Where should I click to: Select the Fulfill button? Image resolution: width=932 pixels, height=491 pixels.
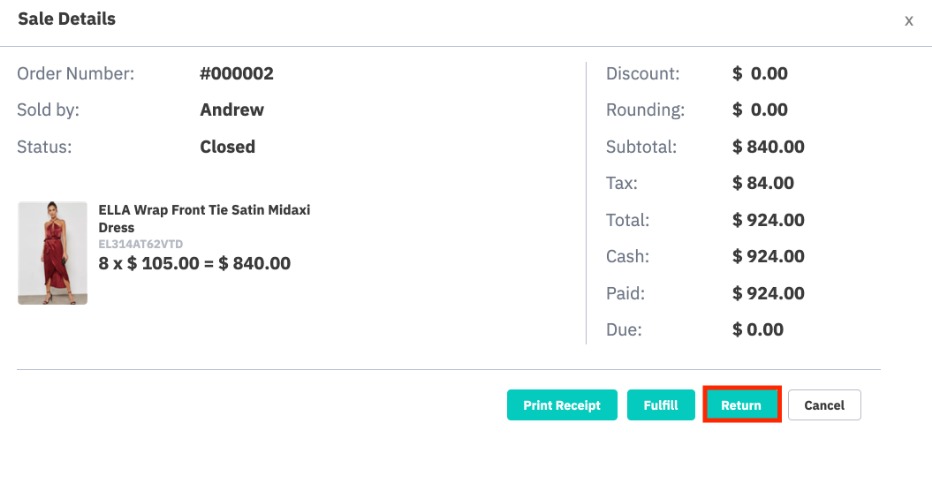click(x=660, y=405)
